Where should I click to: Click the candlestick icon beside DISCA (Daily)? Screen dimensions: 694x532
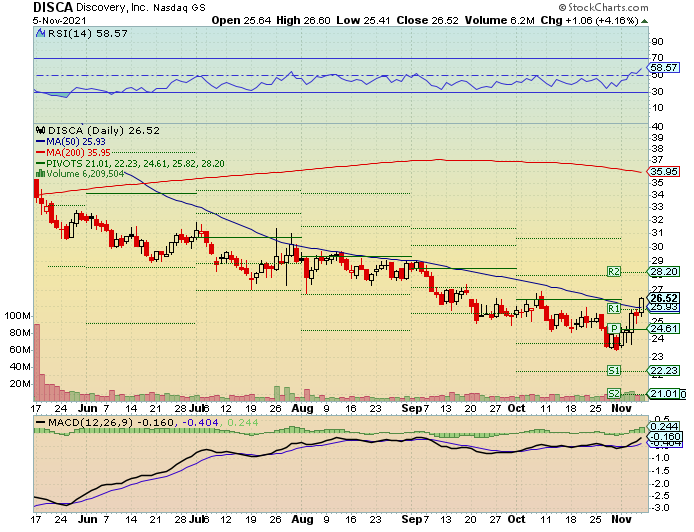(41, 131)
